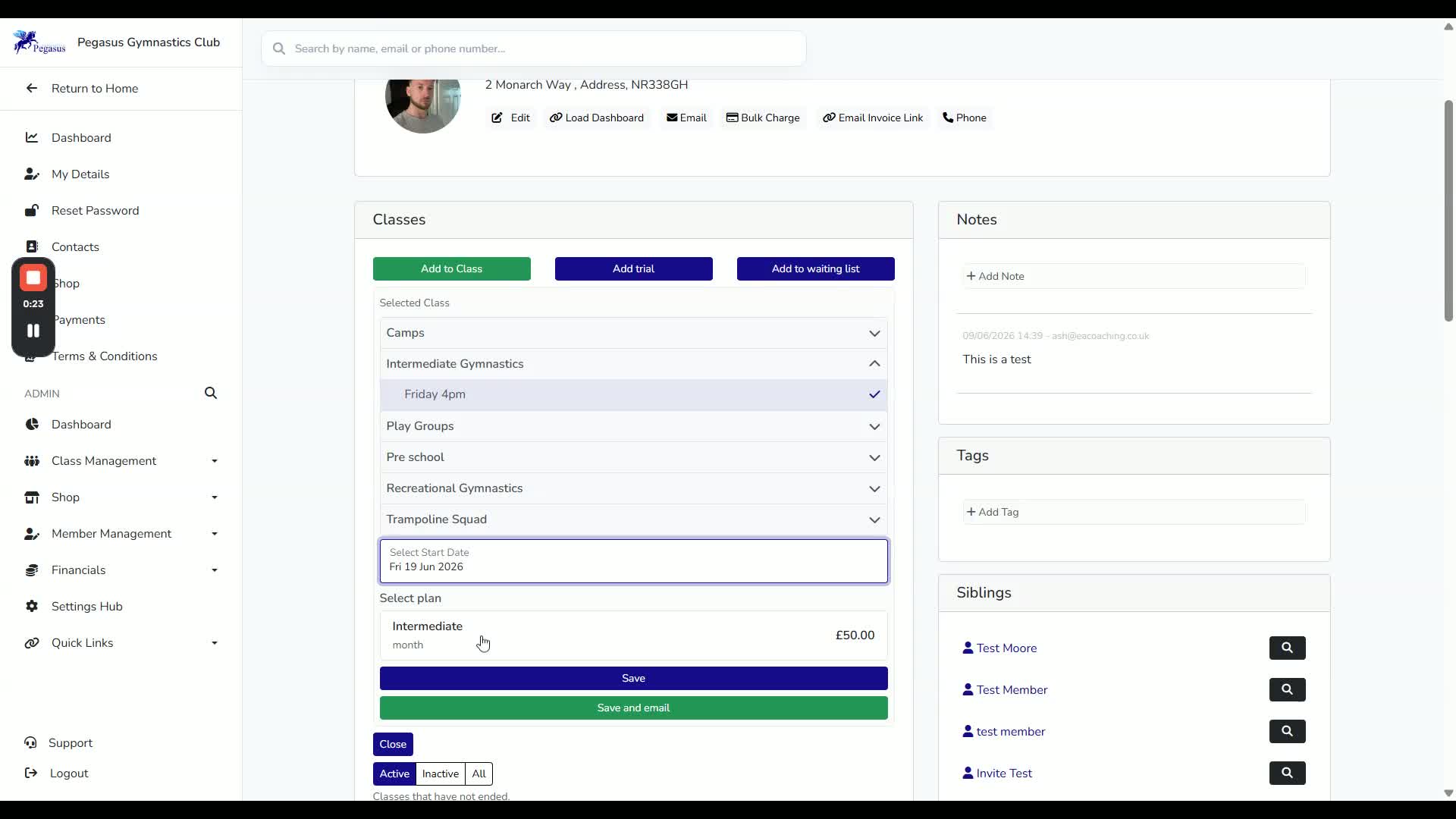Viewport: 1456px width, 819px height.
Task: Open Settings Hub gear icon
Action: 32,606
